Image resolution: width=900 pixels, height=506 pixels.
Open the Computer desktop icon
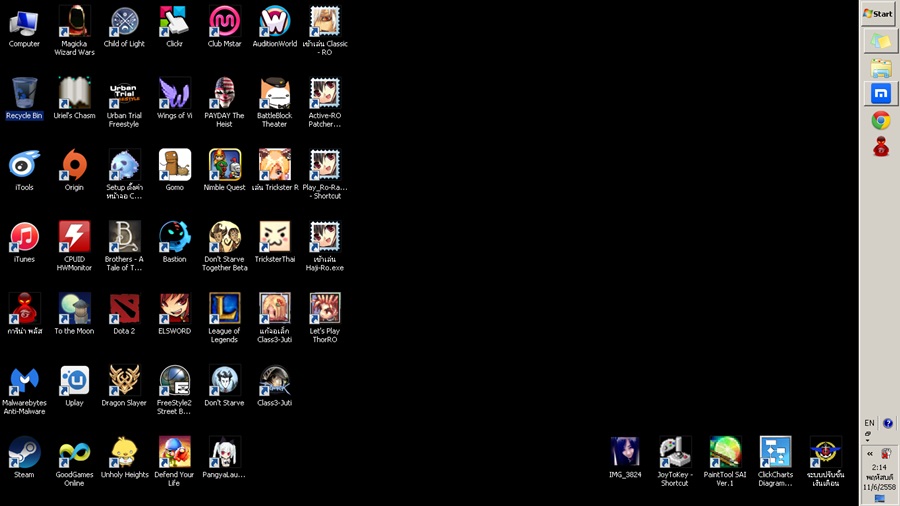24,26
